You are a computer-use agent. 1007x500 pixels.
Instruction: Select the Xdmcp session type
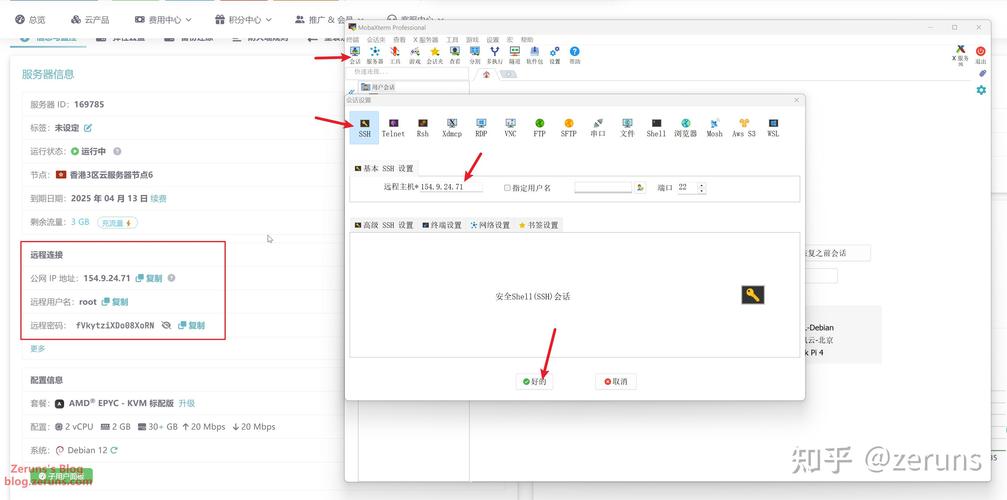click(x=451, y=128)
